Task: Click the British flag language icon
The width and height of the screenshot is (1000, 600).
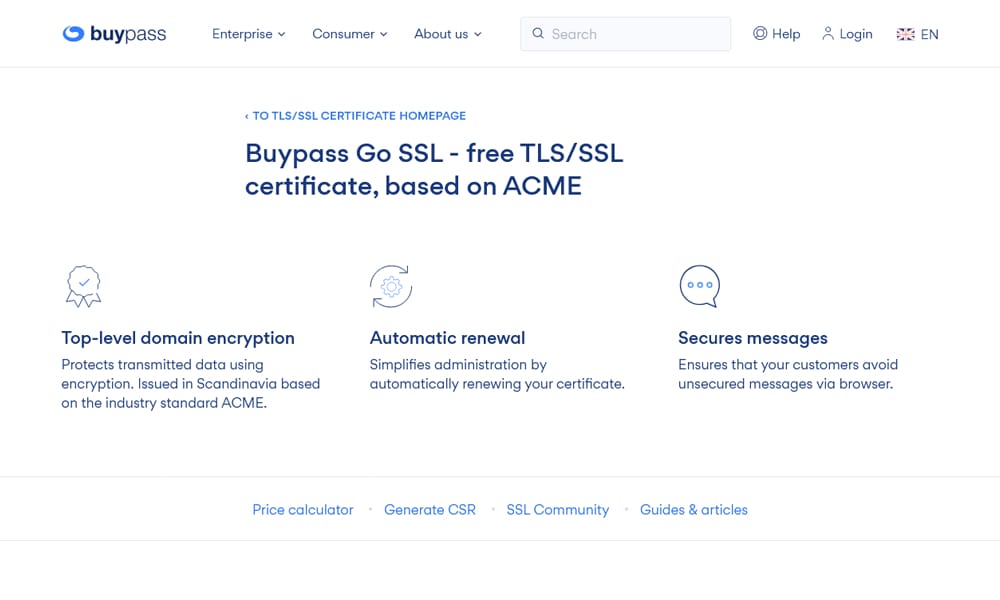Action: 905,33
